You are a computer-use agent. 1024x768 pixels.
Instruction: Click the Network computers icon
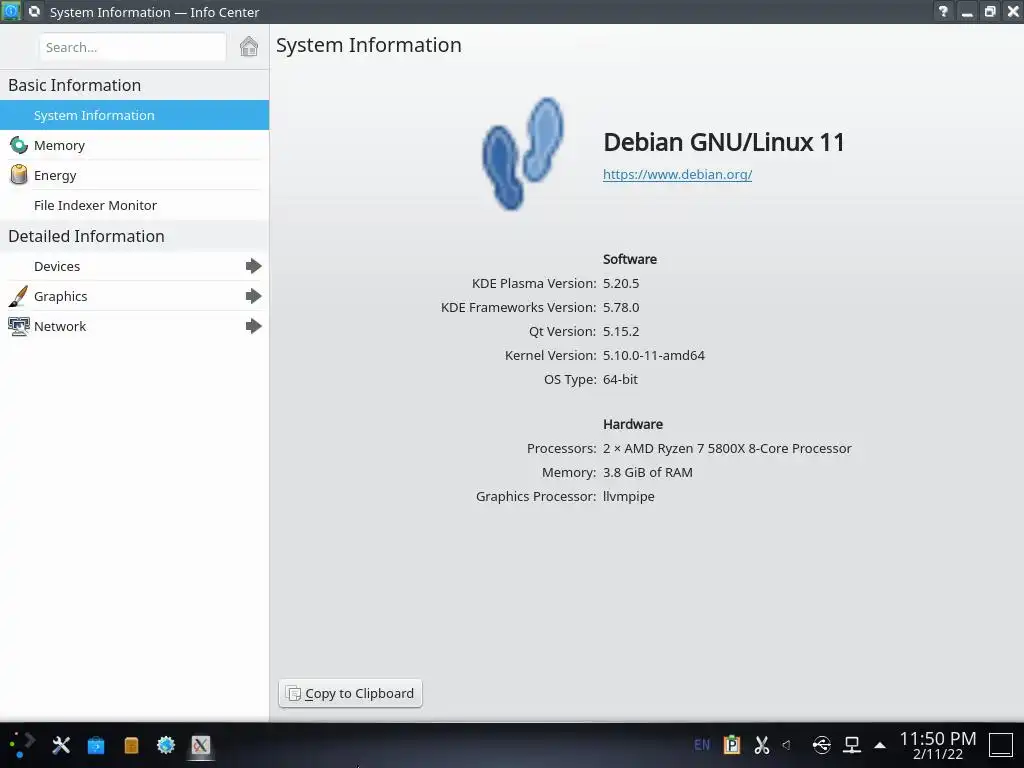(18, 326)
